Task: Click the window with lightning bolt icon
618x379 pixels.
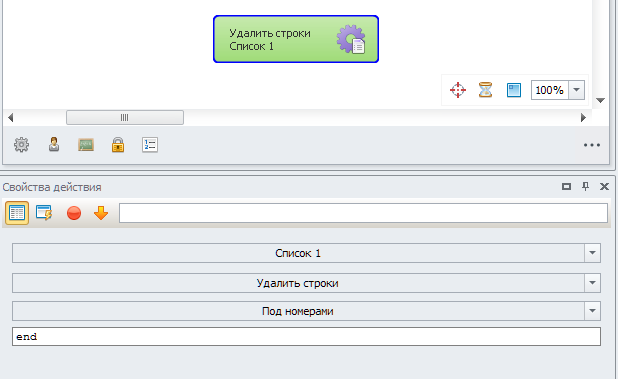Action: (x=44, y=213)
